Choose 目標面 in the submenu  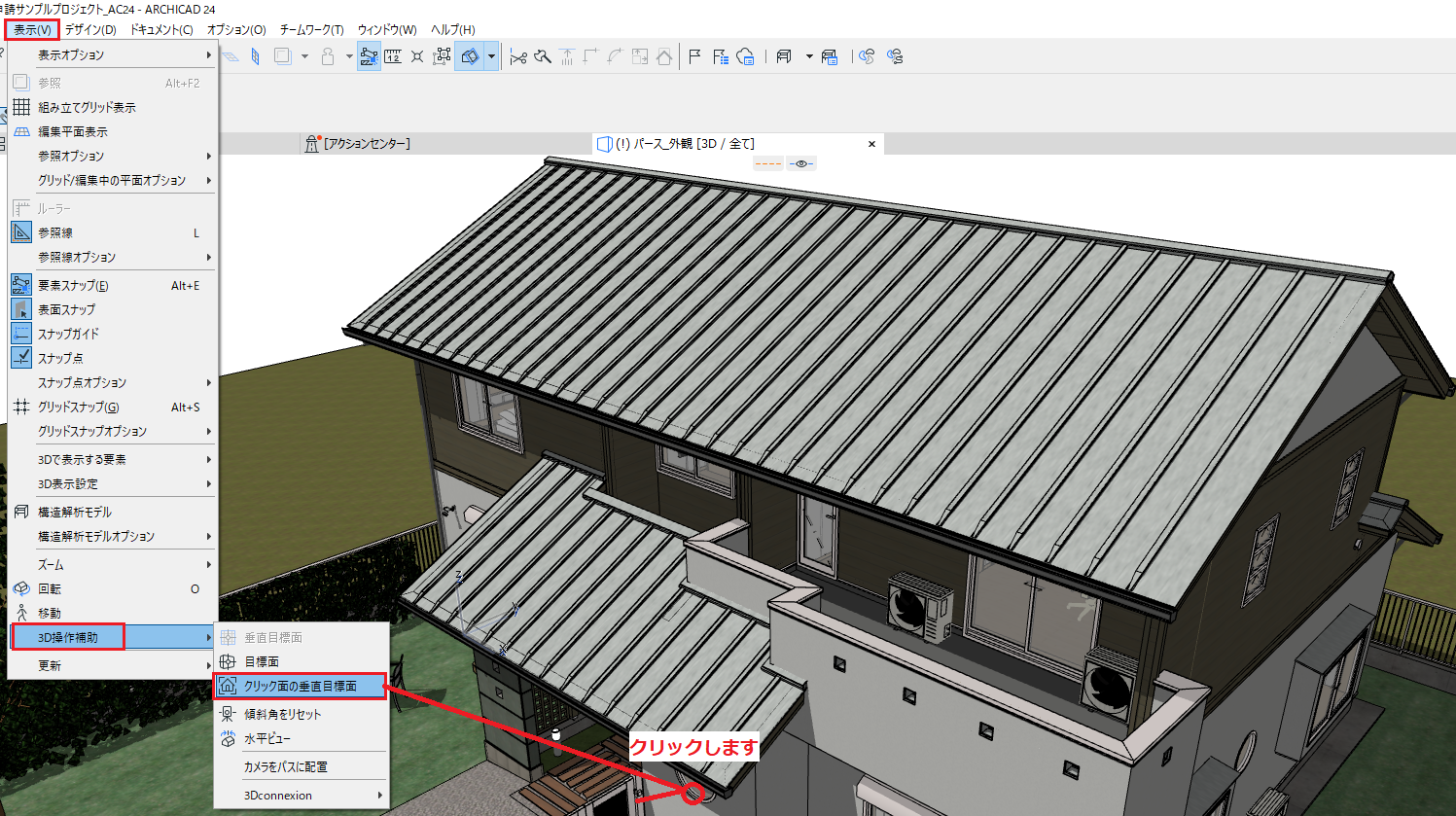coord(301,661)
